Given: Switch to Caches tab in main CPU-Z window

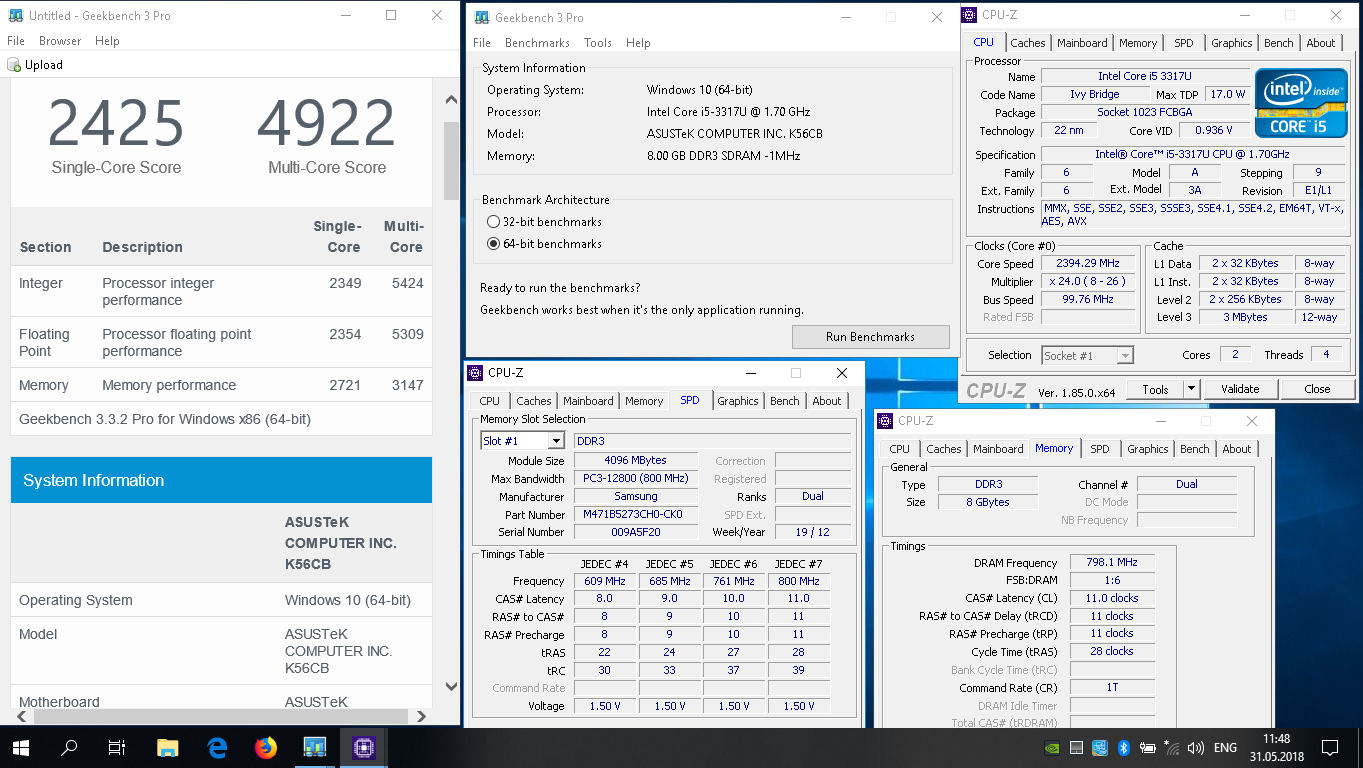Looking at the screenshot, I should coord(1027,43).
